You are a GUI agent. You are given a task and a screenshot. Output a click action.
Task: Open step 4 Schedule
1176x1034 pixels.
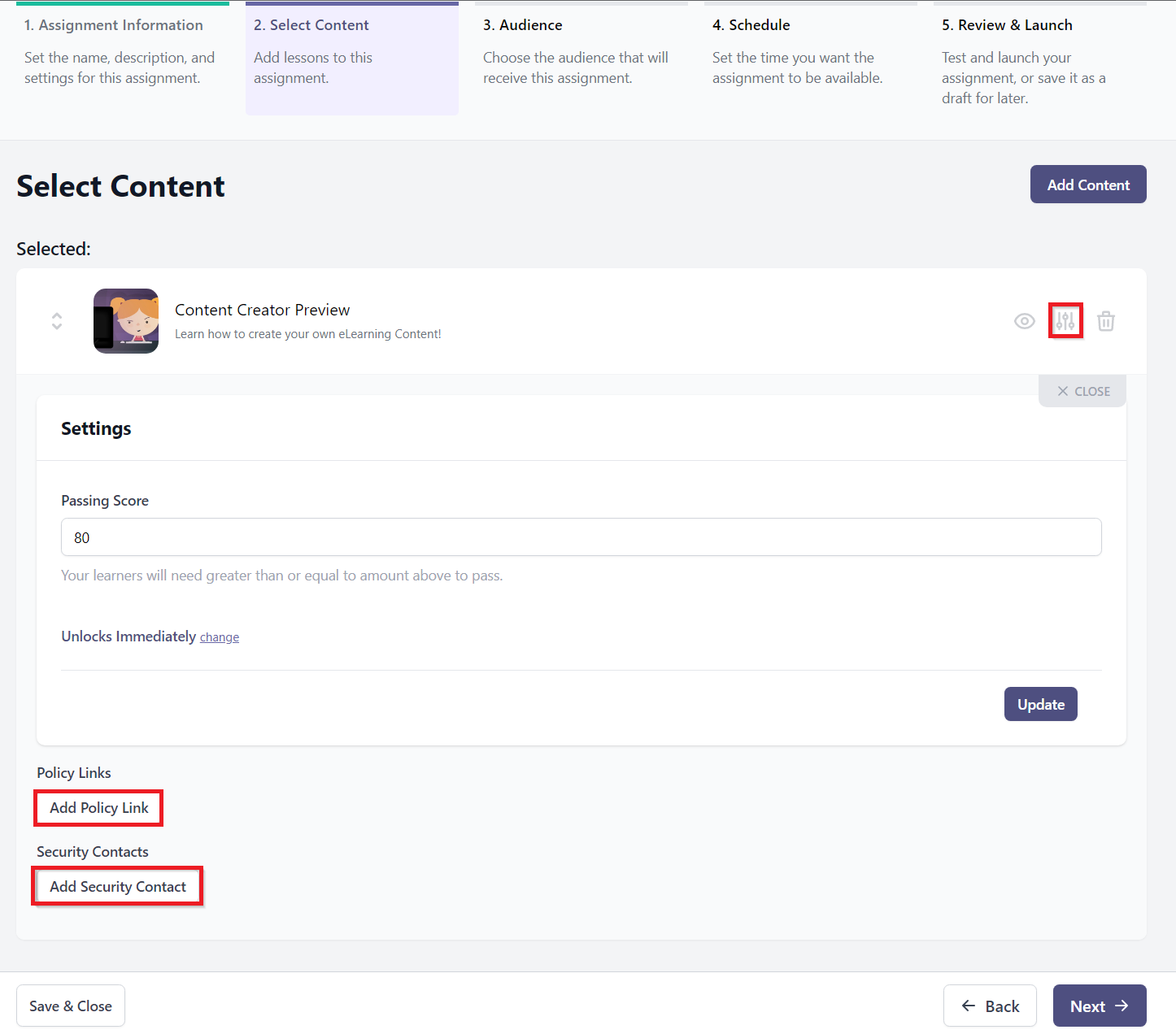tap(811, 59)
